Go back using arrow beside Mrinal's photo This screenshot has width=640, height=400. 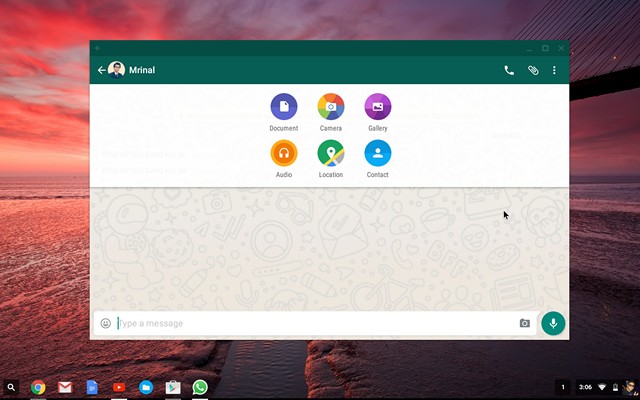(102, 70)
